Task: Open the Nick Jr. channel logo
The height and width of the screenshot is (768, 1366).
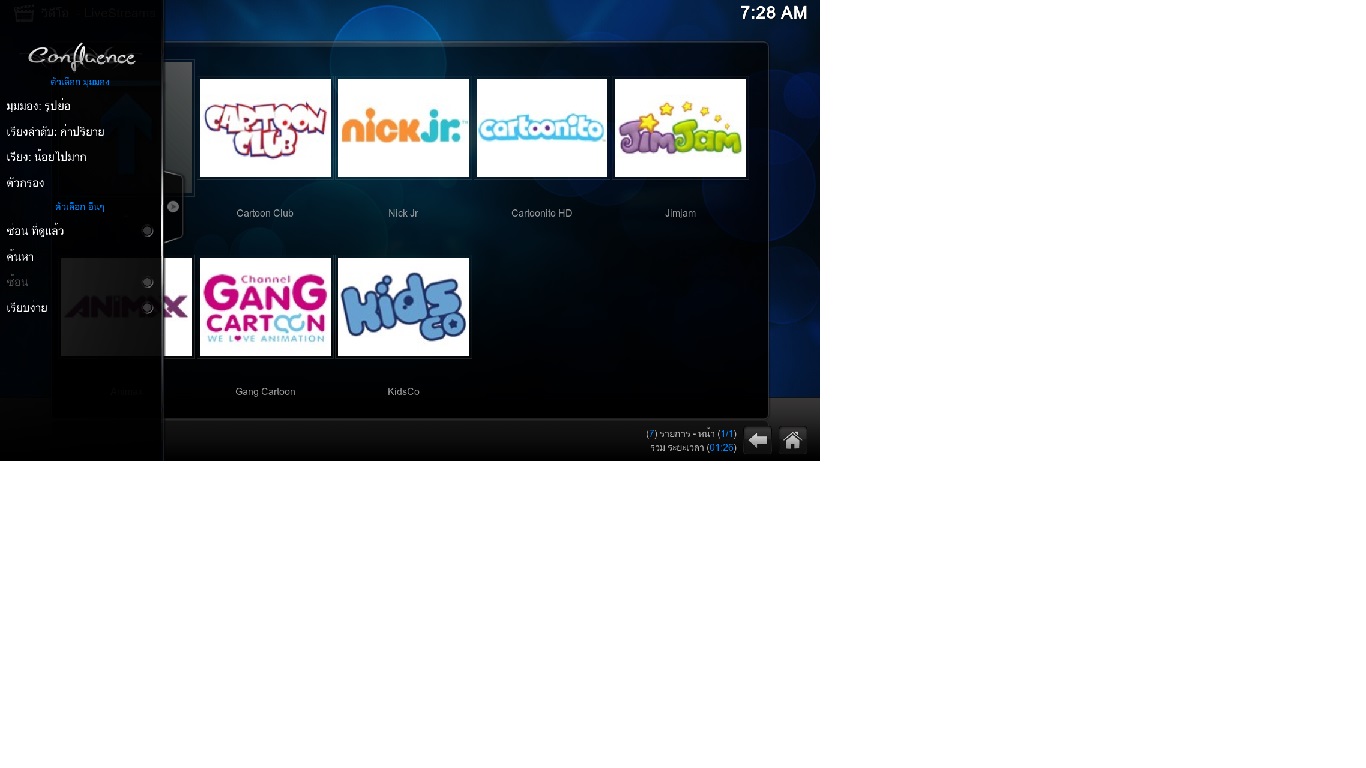Action: point(403,128)
